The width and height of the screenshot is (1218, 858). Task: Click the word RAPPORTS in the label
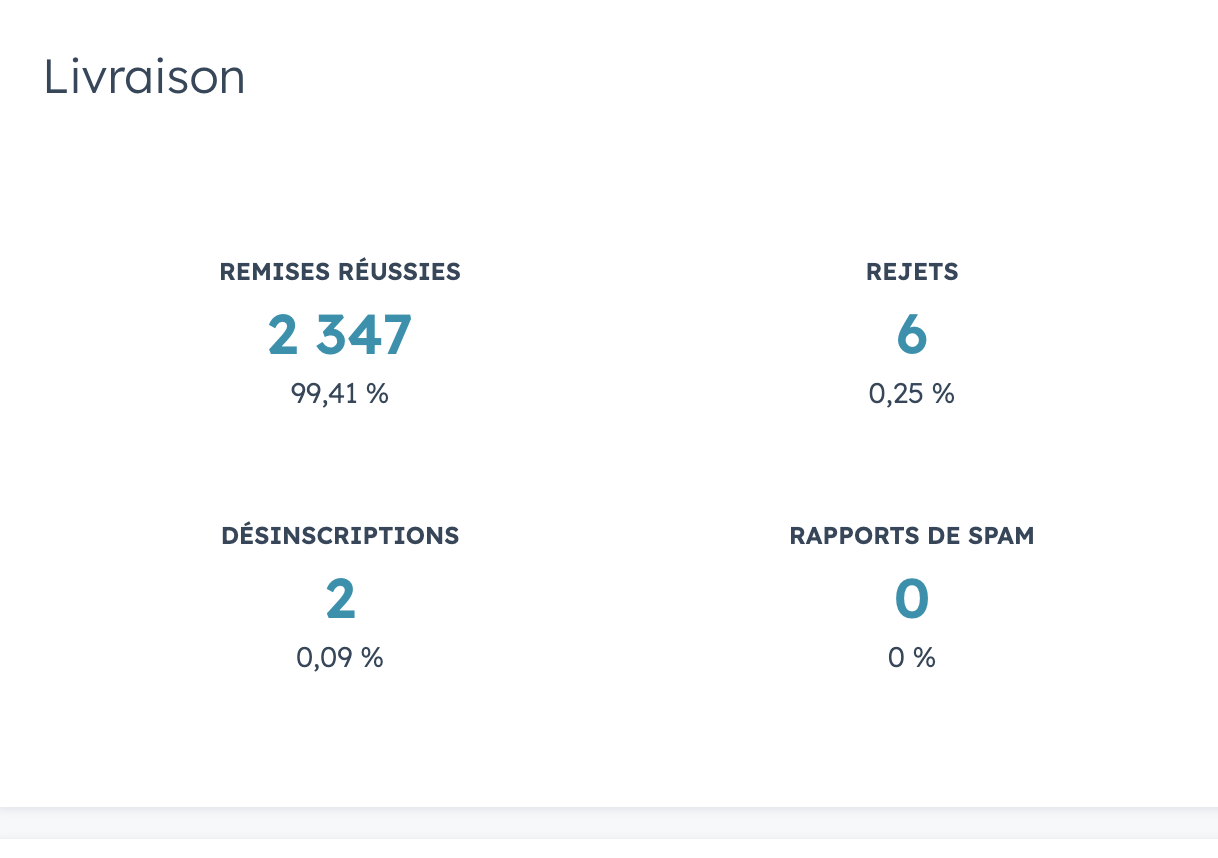coord(849,536)
